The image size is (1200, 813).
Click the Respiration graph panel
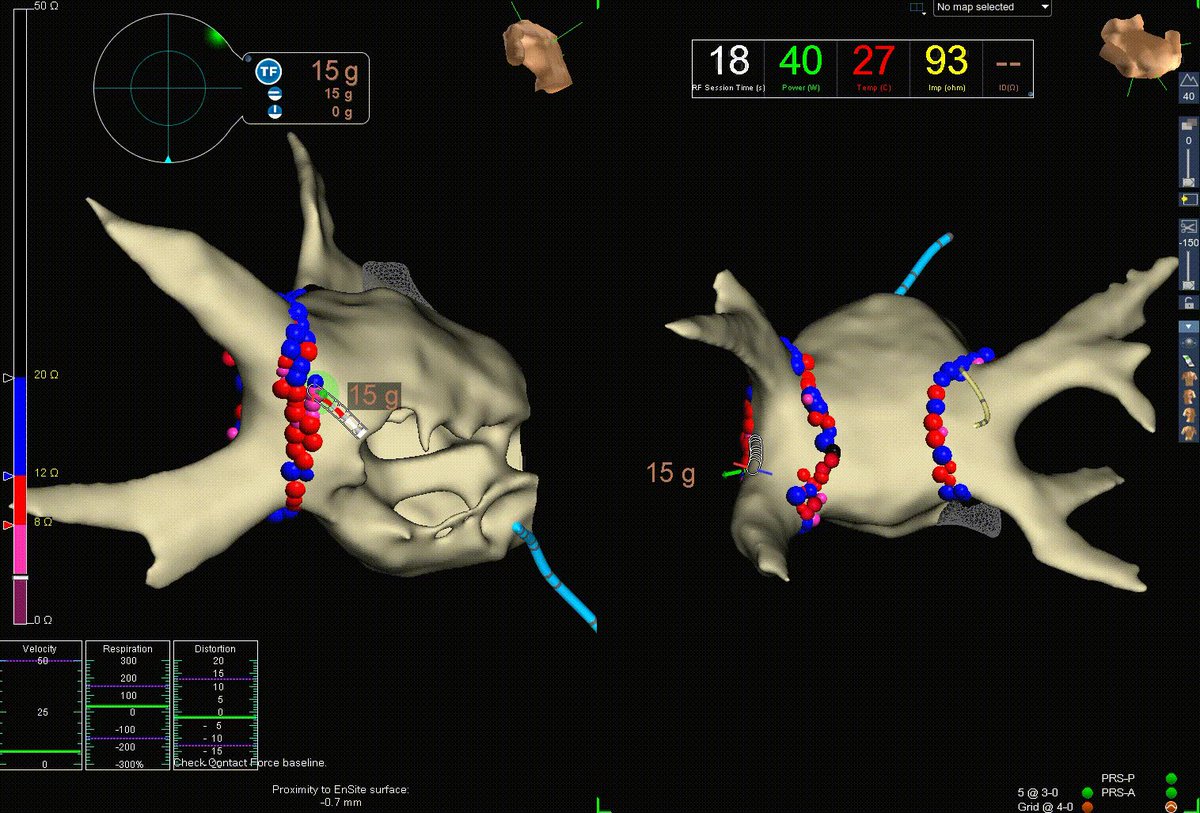[x=127, y=706]
